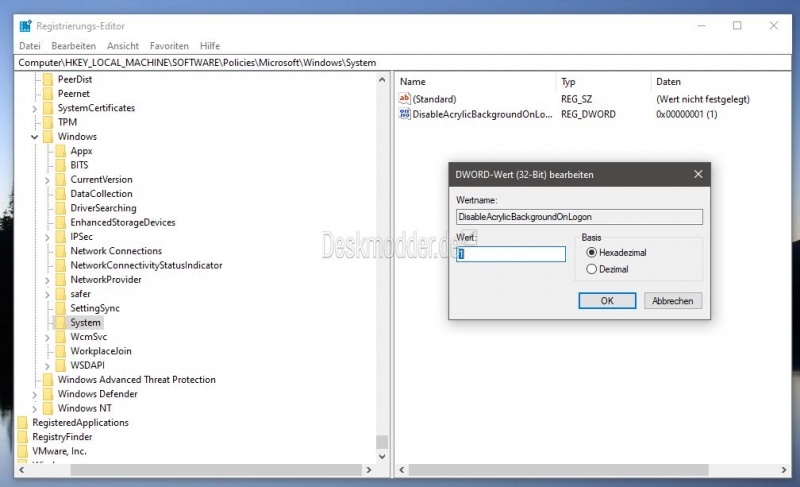This screenshot has width=800, height=487.
Task: Choose the Dezimal base option
Action: pyautogui.click(x=591, y=269)
